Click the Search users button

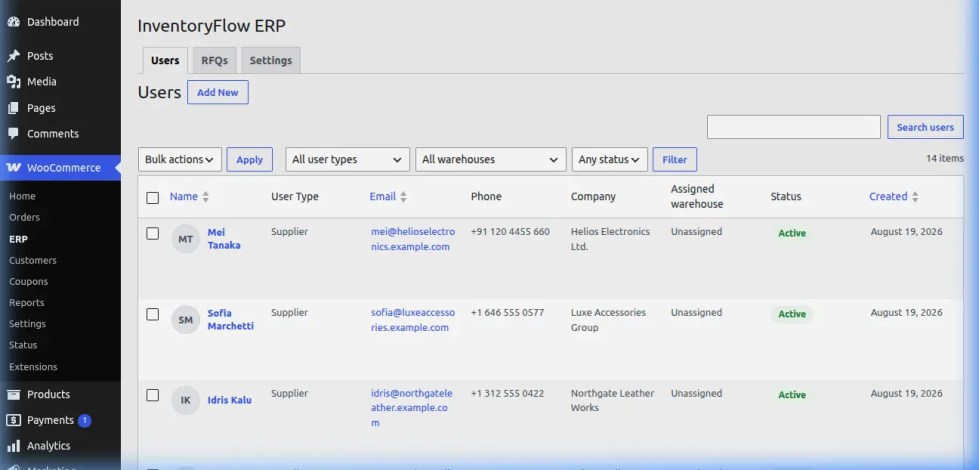tap(925, 127)
